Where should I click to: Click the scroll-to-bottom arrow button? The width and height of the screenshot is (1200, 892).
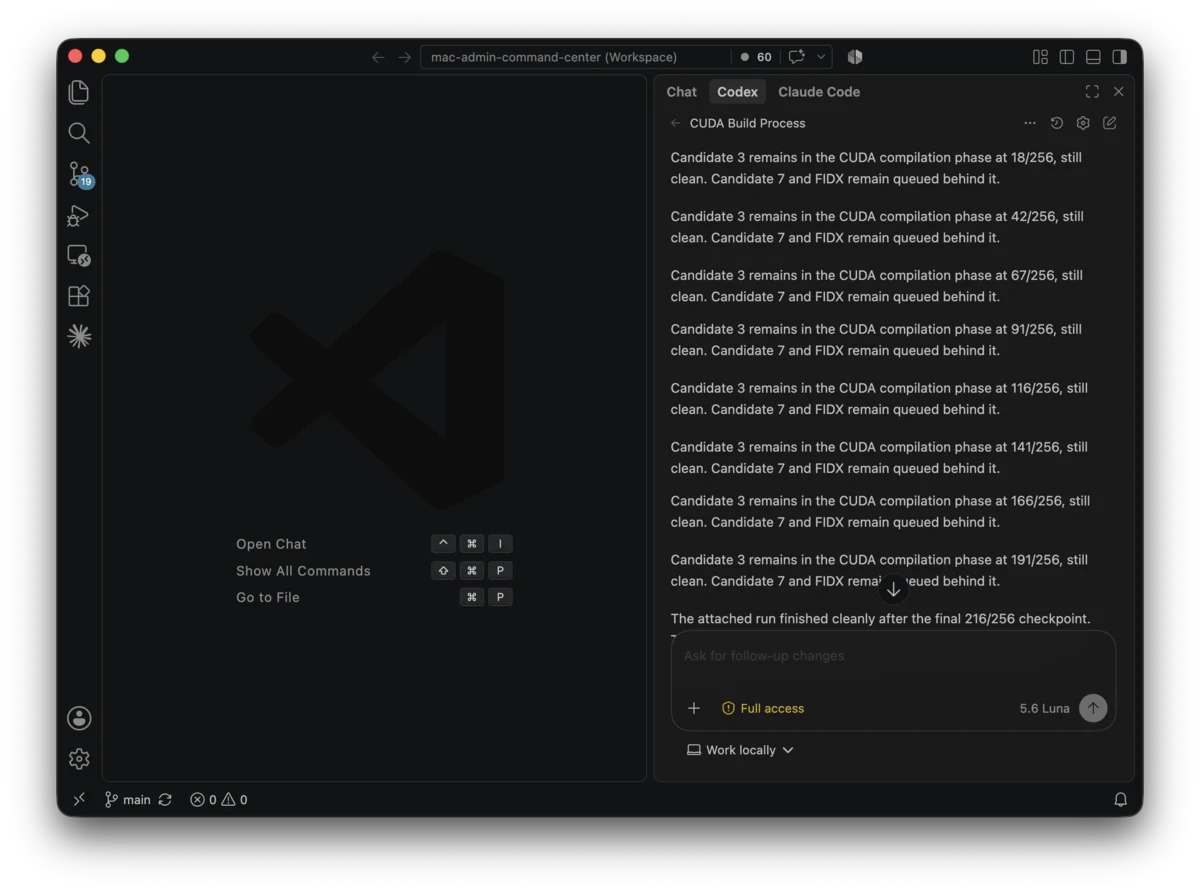894,590
